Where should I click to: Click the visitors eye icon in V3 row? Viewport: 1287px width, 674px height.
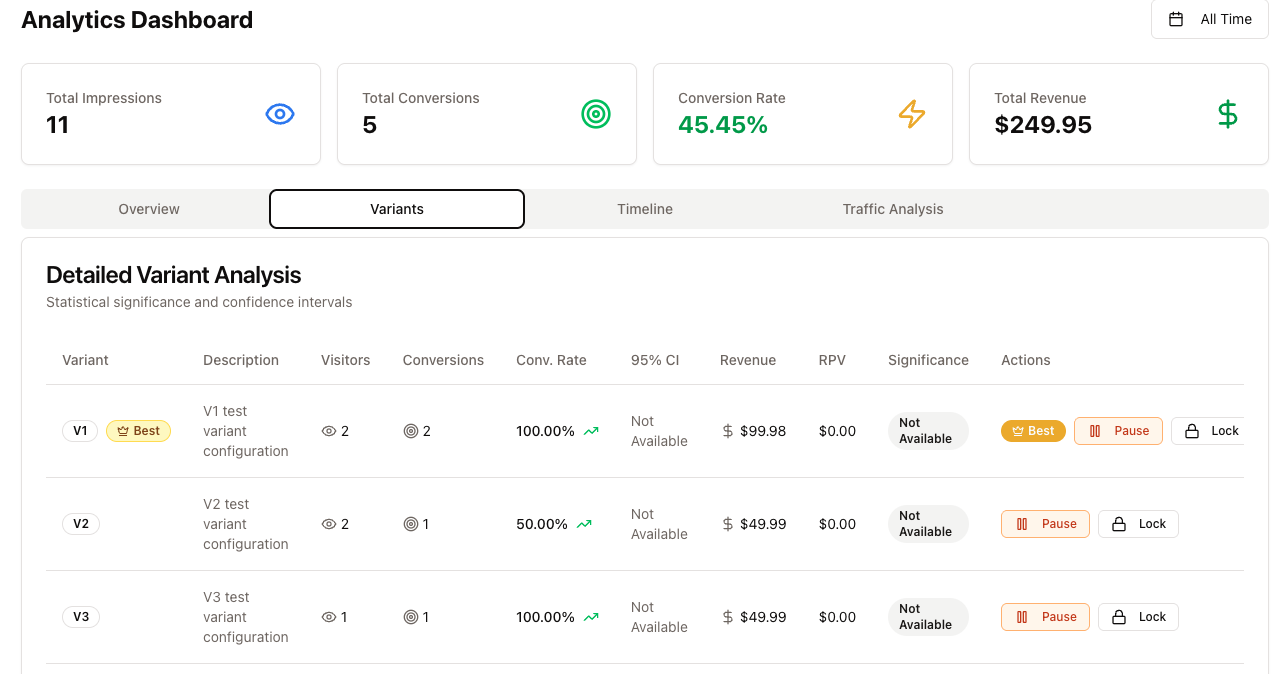328,617
